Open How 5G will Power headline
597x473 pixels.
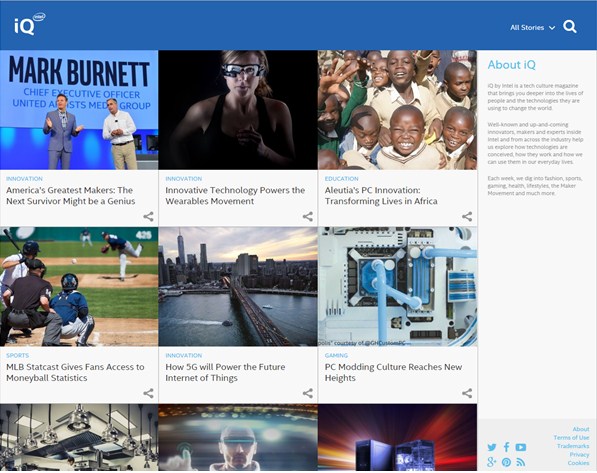(225, 372)
